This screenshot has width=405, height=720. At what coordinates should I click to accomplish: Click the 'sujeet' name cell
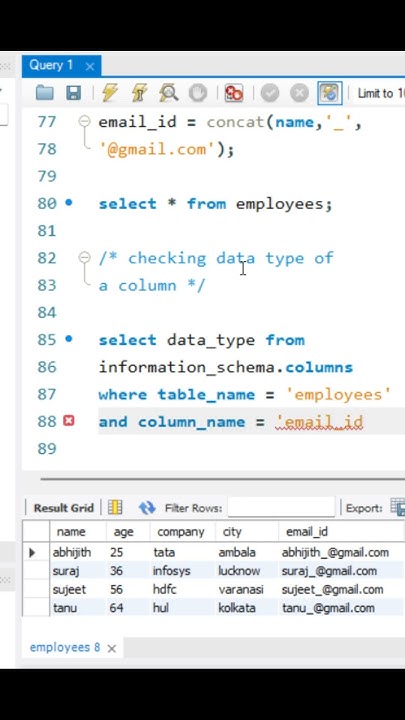tap(78, 589)
